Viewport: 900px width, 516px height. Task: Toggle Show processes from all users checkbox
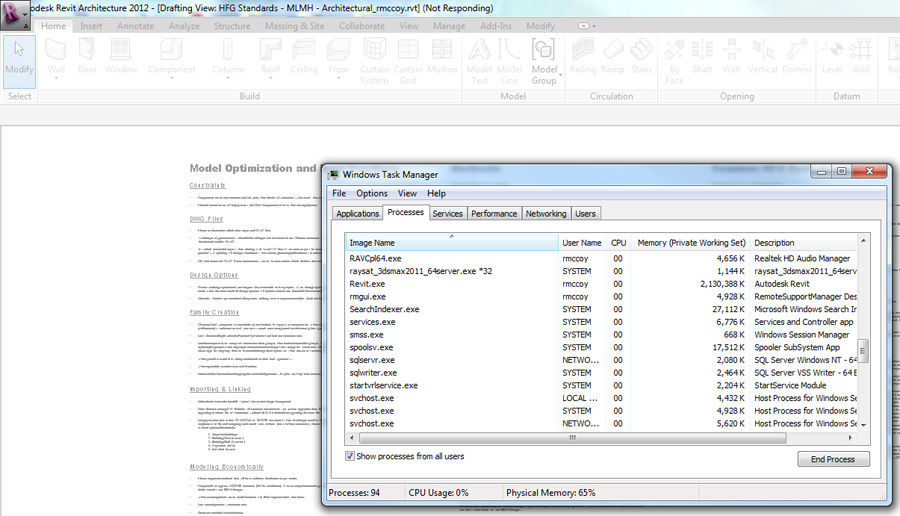point(350,456)
